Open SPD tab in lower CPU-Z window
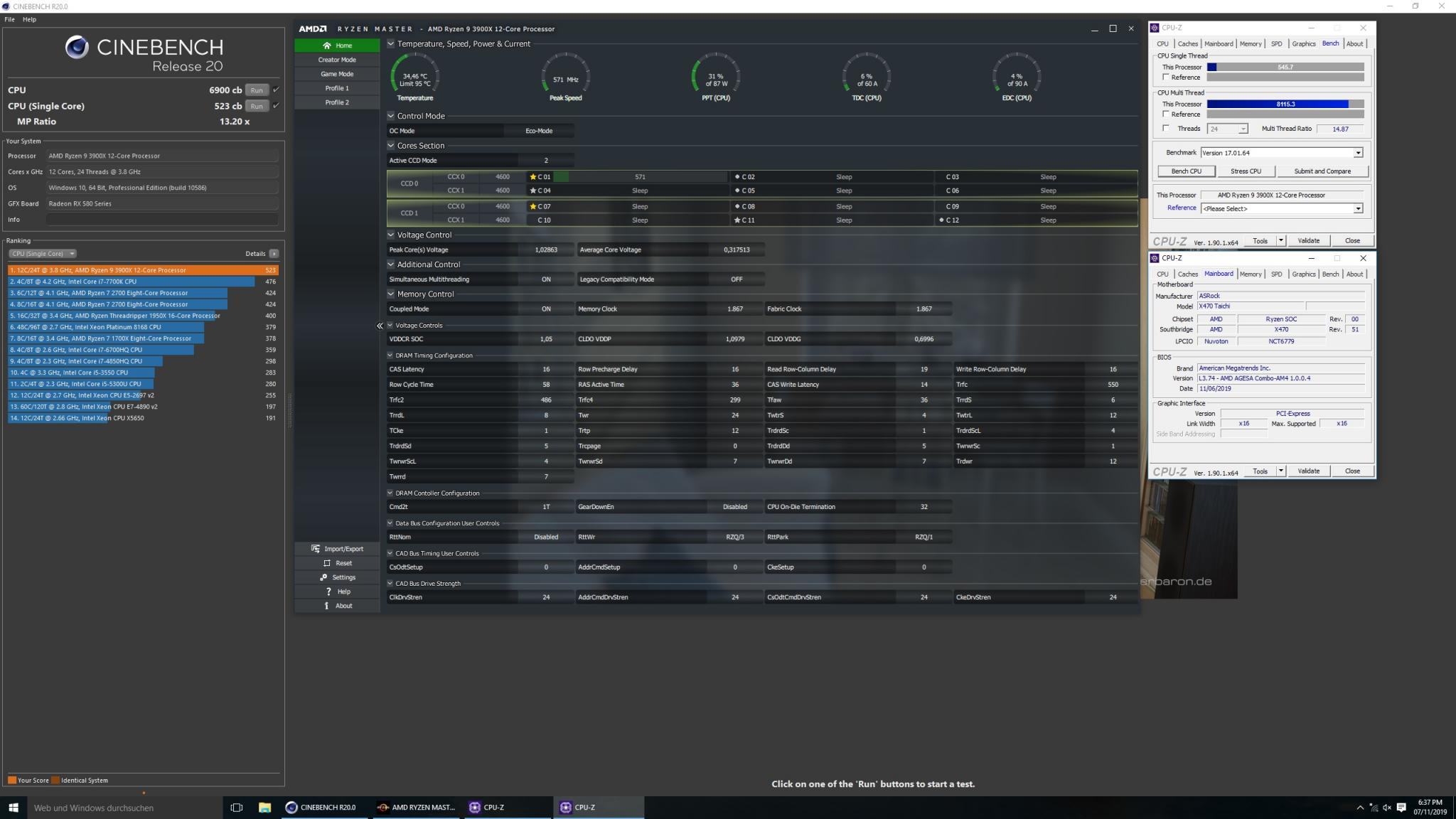 (x=1277, y=274)
